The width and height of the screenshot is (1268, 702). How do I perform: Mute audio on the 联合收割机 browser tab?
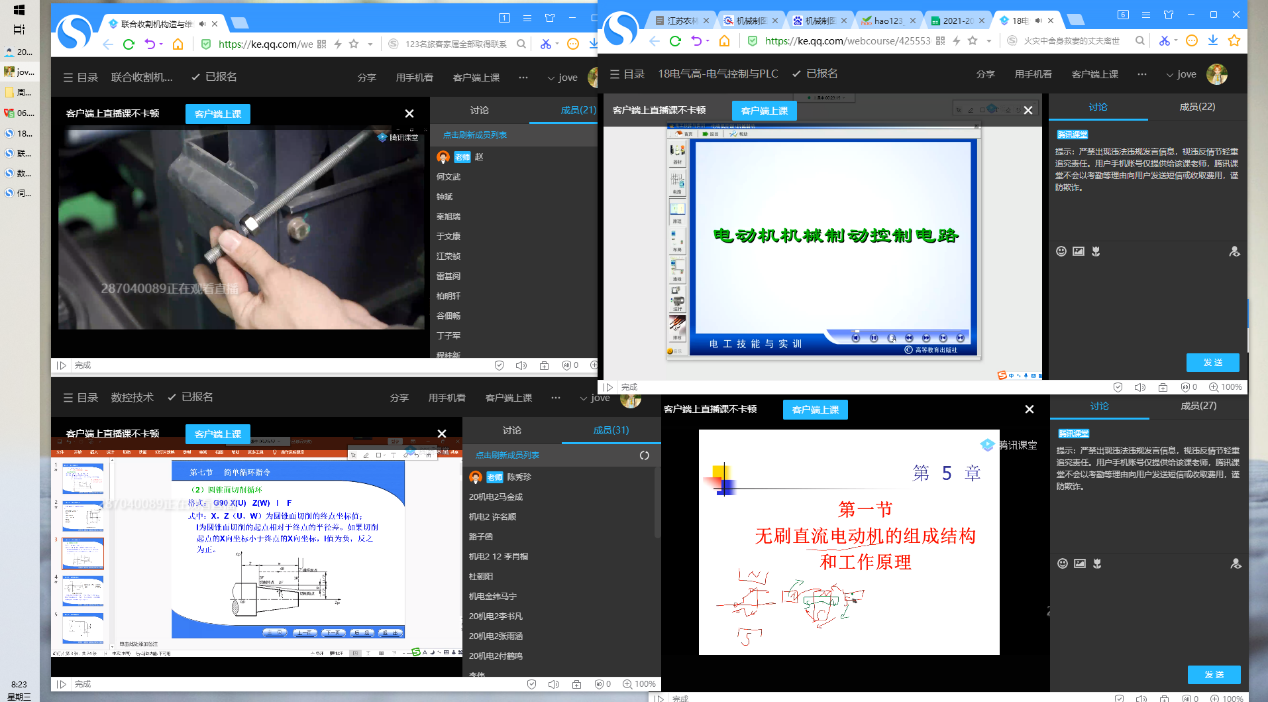point(204,22)
